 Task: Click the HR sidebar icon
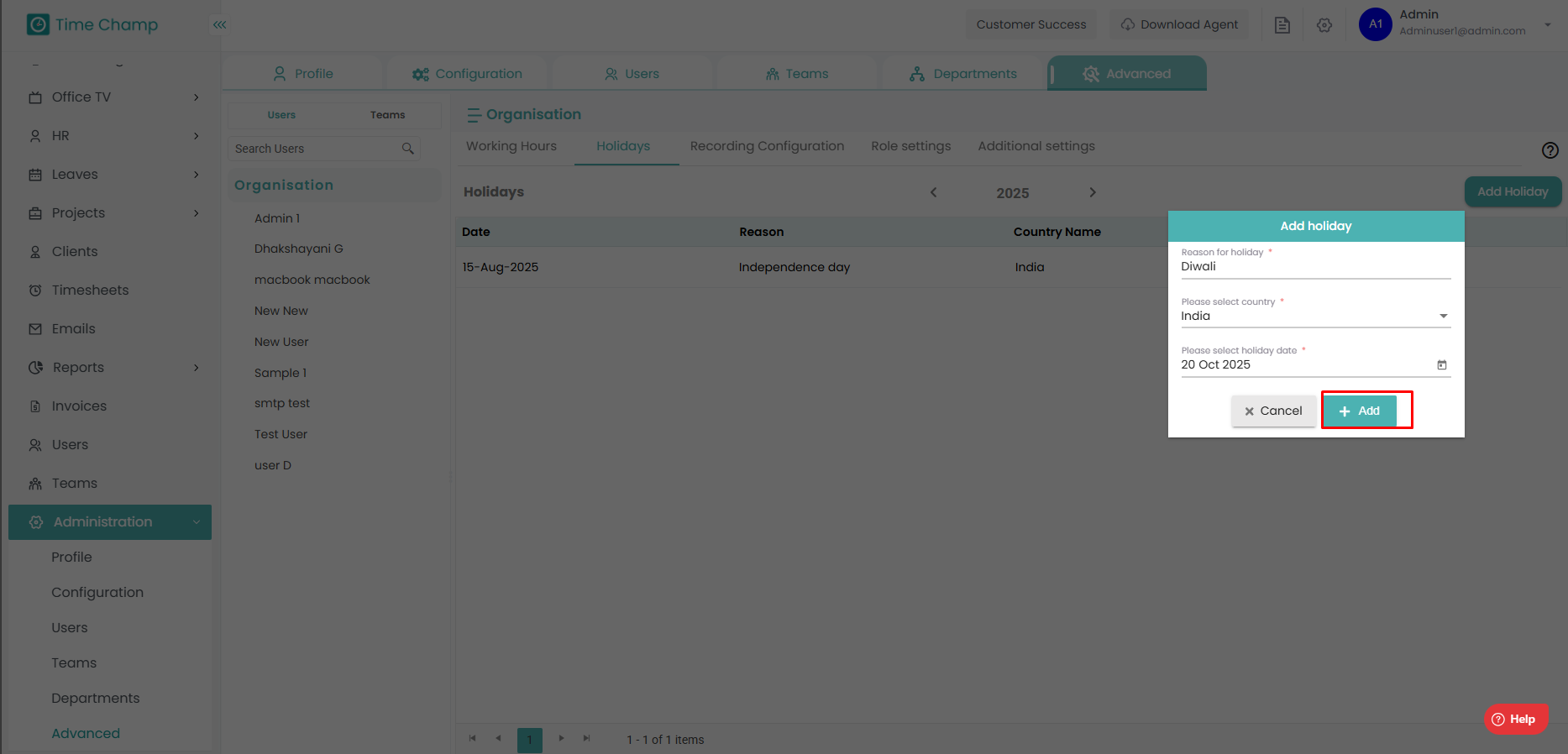[x=35, y=136]
